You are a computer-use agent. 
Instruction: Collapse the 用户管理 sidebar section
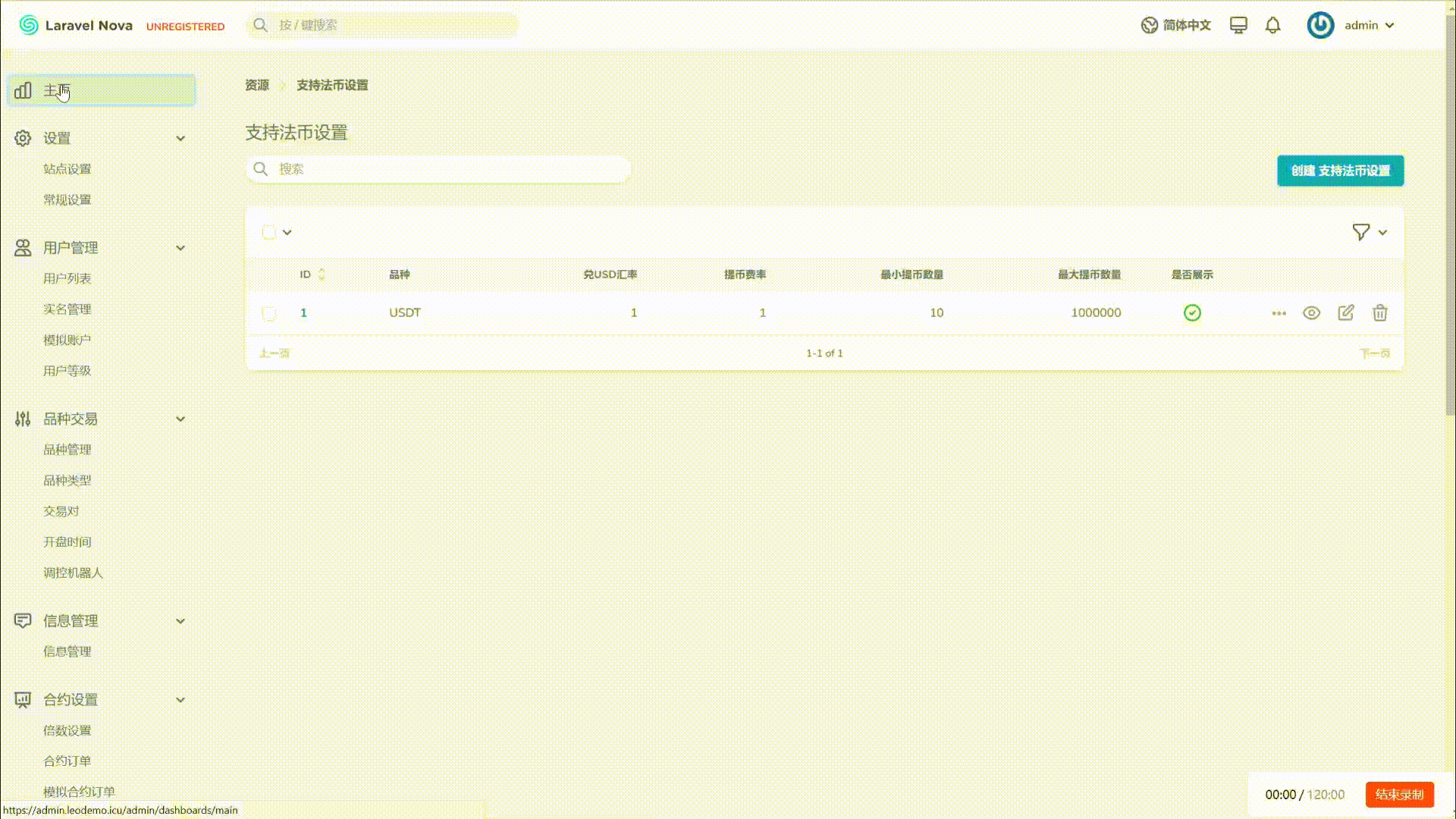(x=180, y=247)
